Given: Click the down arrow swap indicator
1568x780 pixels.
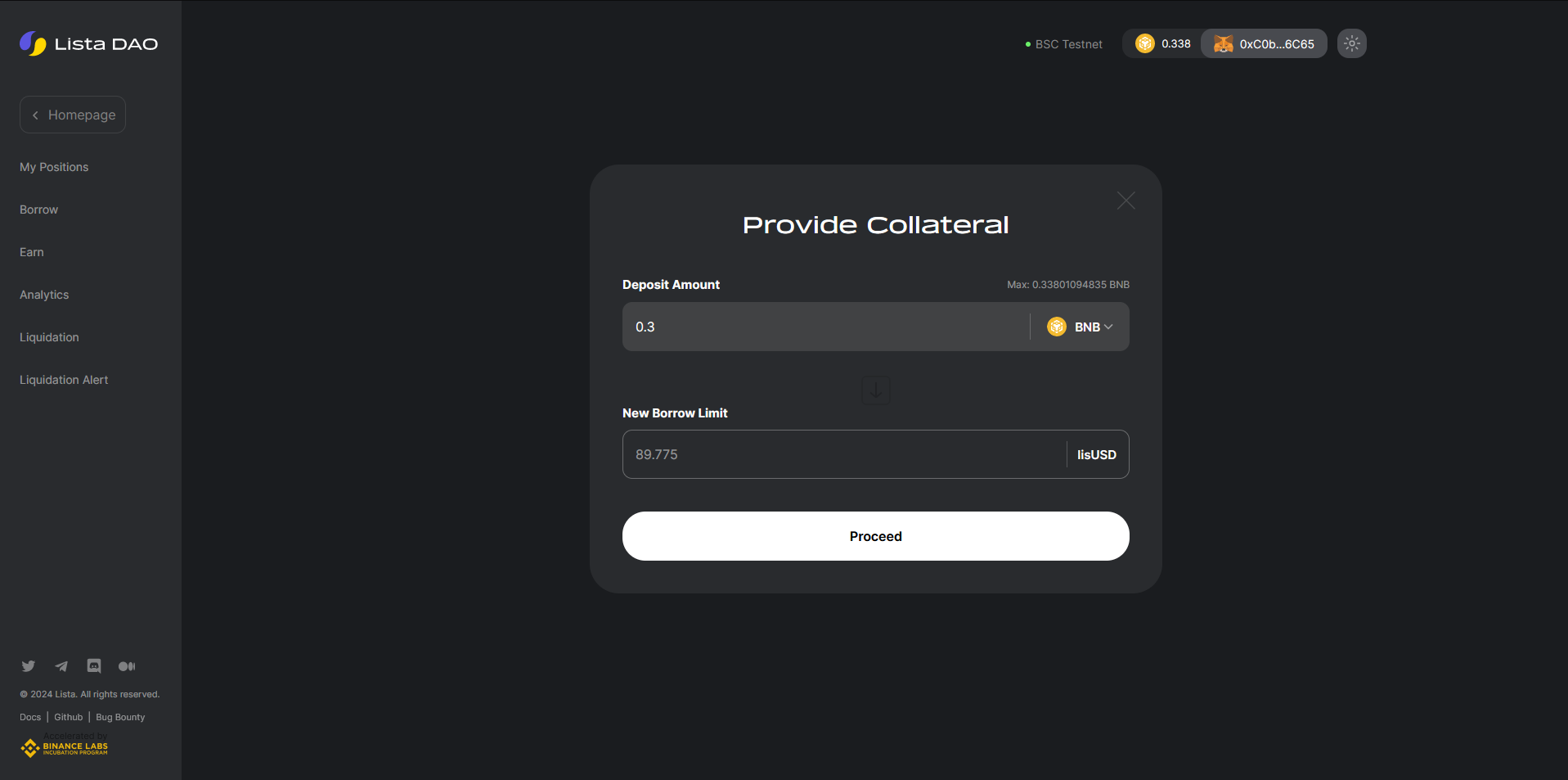Looking at the screenshot, I should pos(875,390).
